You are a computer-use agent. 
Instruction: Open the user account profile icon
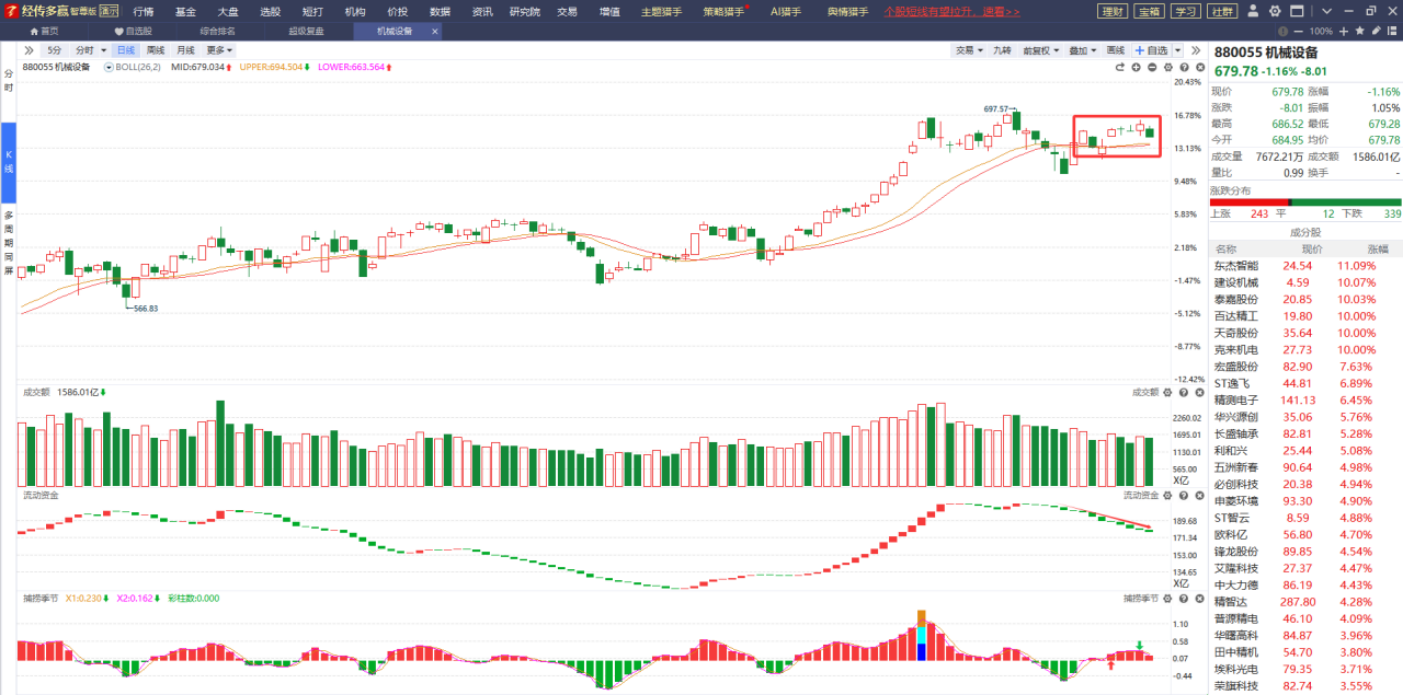tap(1255, 11)
